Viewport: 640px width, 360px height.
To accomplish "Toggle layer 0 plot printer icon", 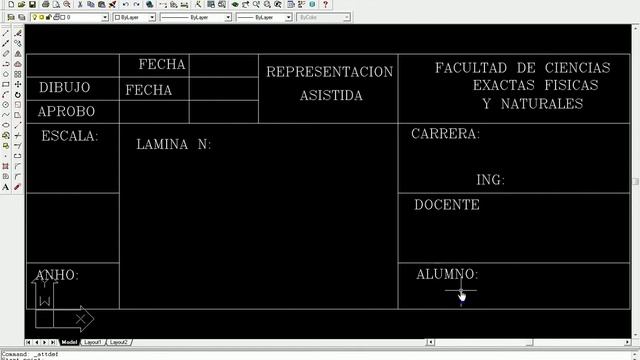I will [56, 17].
